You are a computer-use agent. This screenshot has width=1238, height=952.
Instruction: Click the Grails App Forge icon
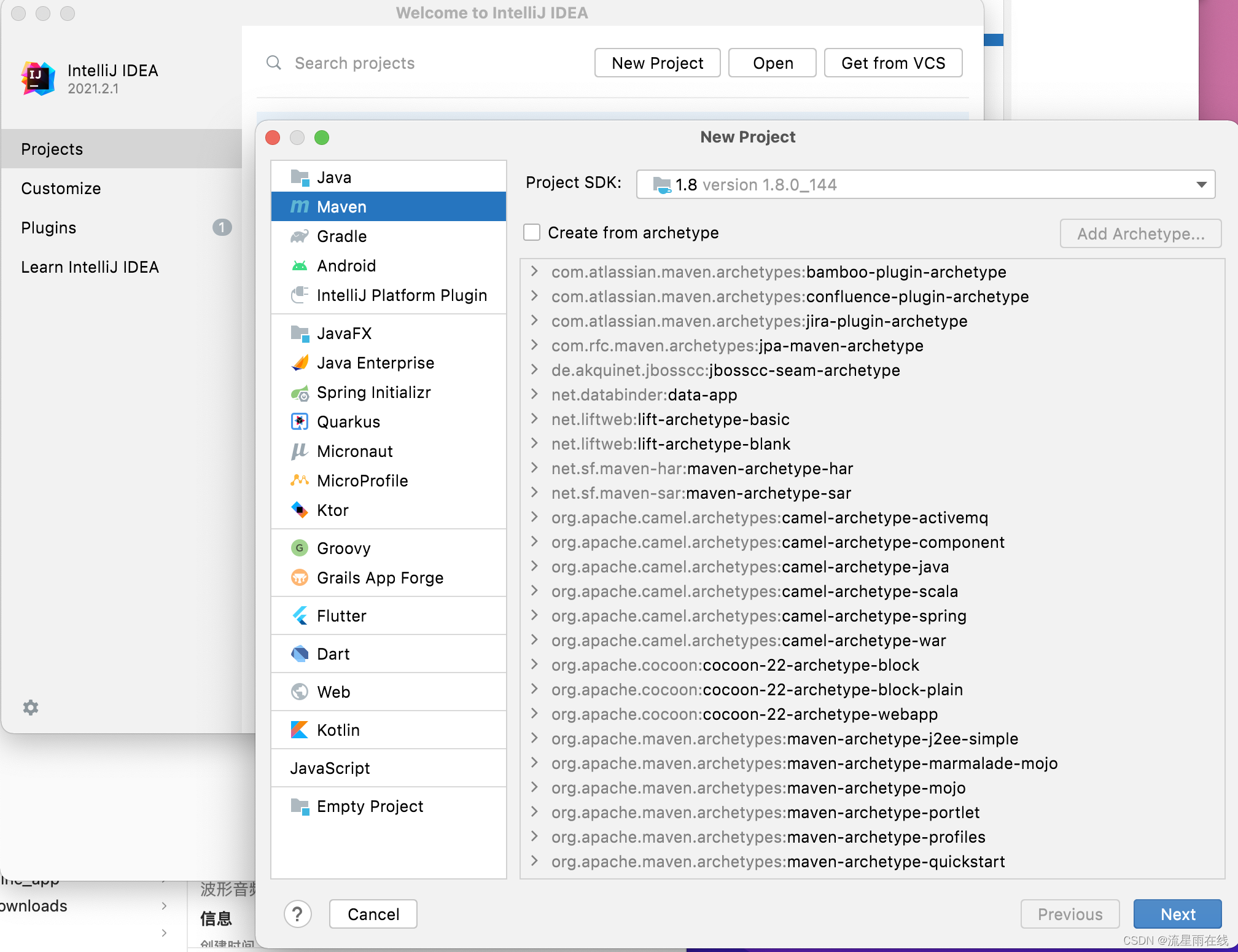(x=300, y=578)
